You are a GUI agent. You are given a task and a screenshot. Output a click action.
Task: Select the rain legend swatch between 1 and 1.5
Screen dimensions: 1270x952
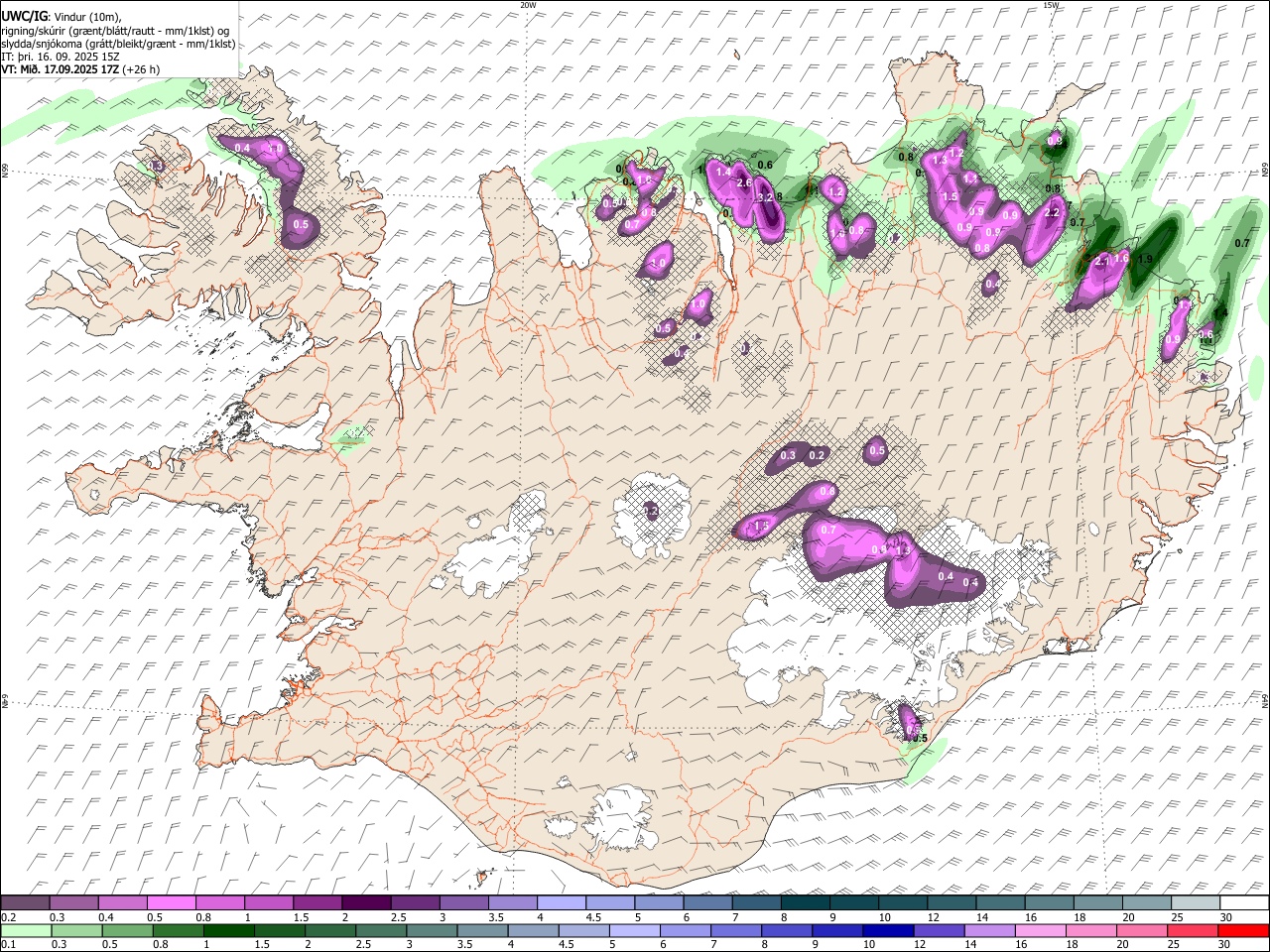(228, 930)
